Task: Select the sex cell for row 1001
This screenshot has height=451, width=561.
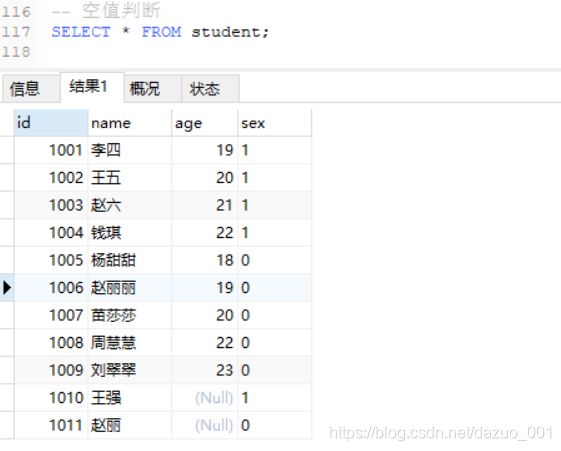Action: coord(275,150)
